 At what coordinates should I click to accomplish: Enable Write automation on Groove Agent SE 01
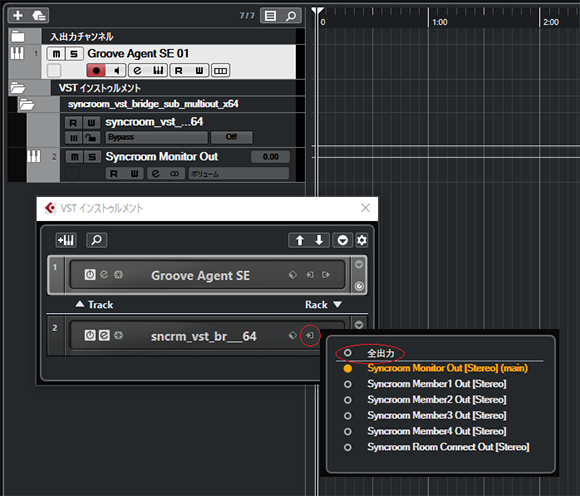pos(199,70)
